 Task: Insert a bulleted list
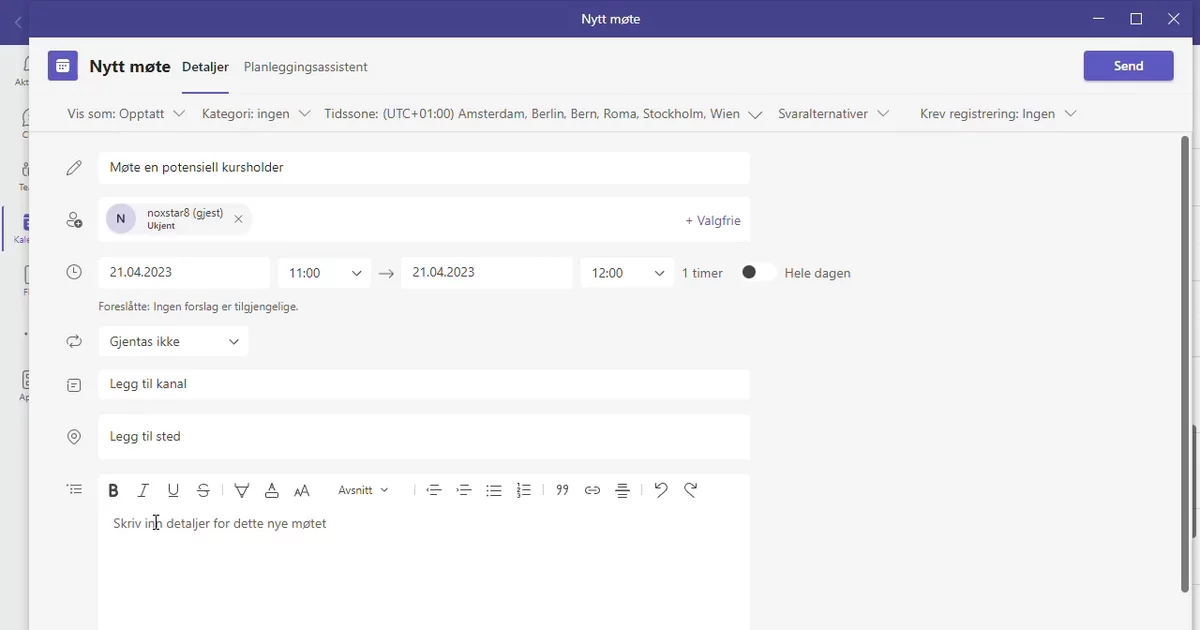click(x=493, y=490)
